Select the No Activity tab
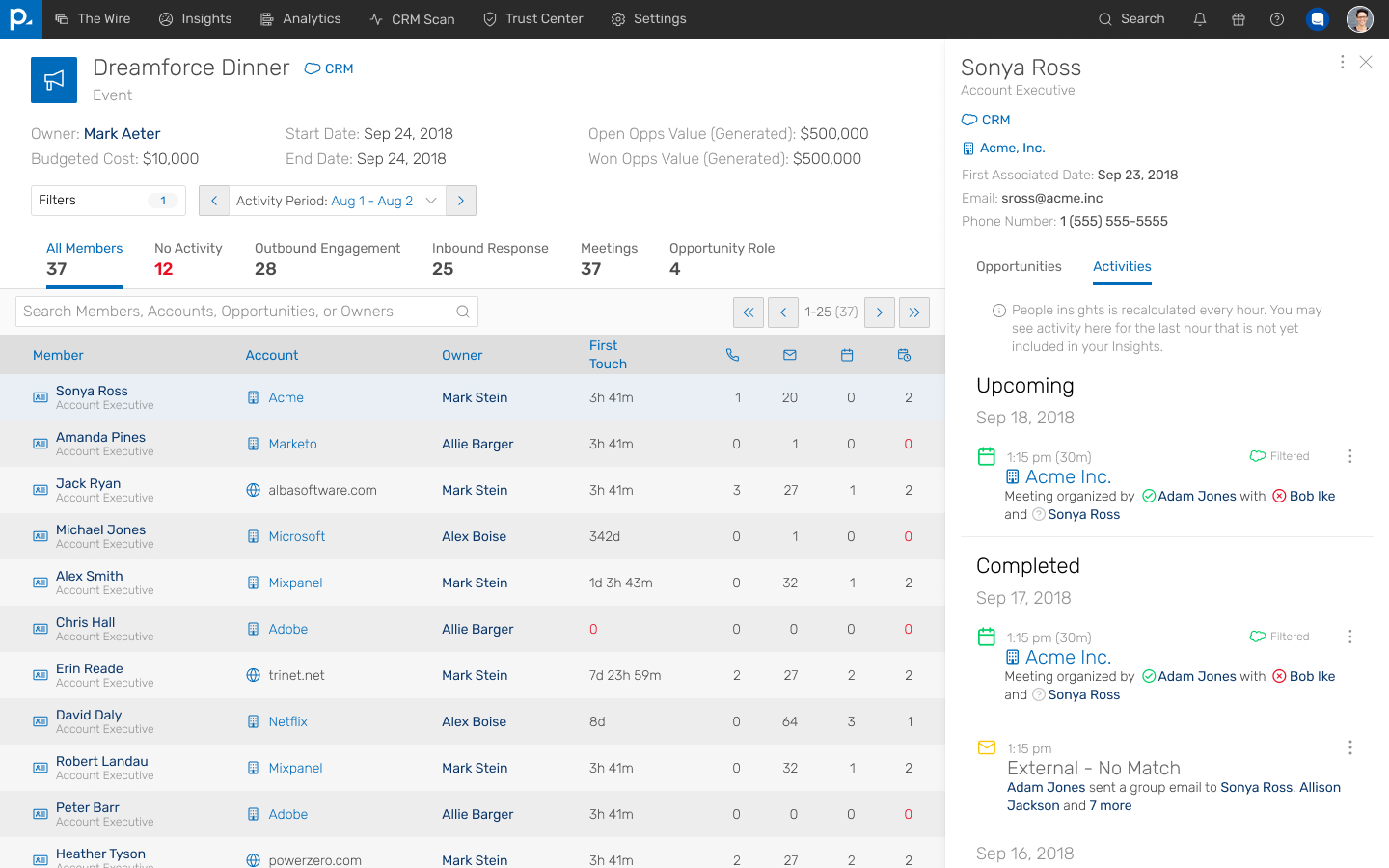 point(188,260)
